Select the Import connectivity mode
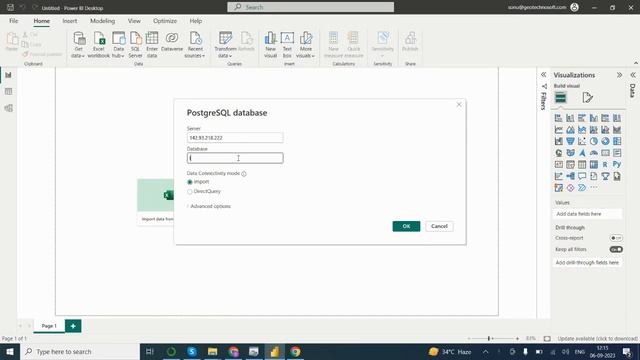The height and width of the screenshot is (360, 640). (190, 182)
